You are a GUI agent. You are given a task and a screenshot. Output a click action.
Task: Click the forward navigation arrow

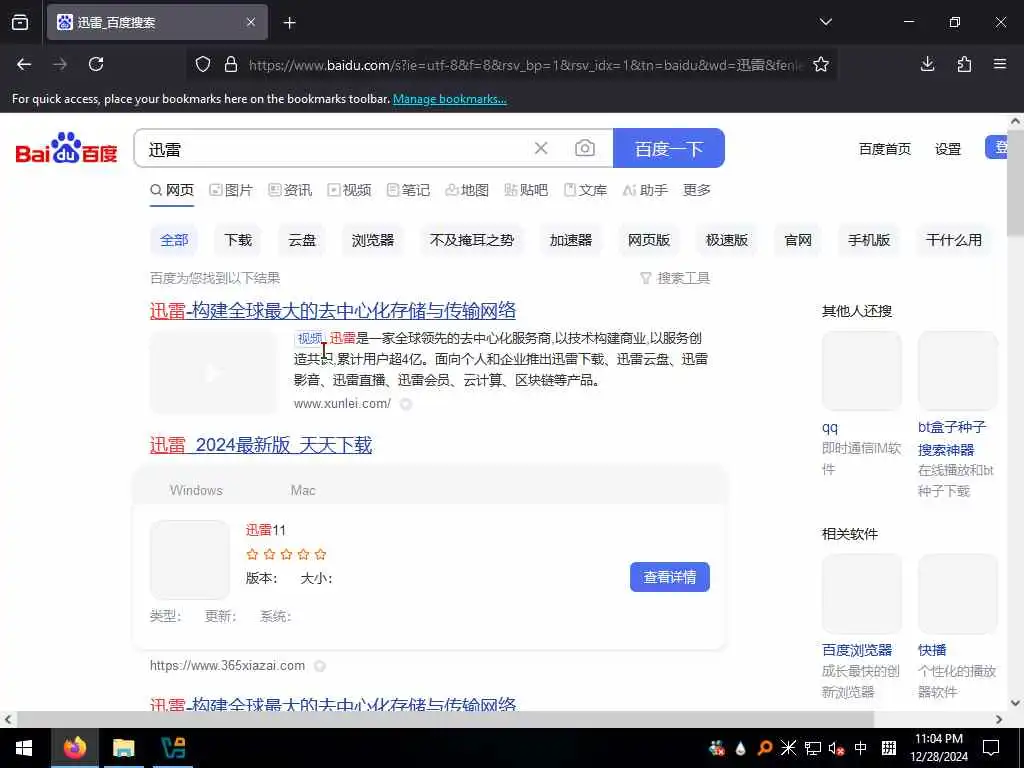coord(60,64)
